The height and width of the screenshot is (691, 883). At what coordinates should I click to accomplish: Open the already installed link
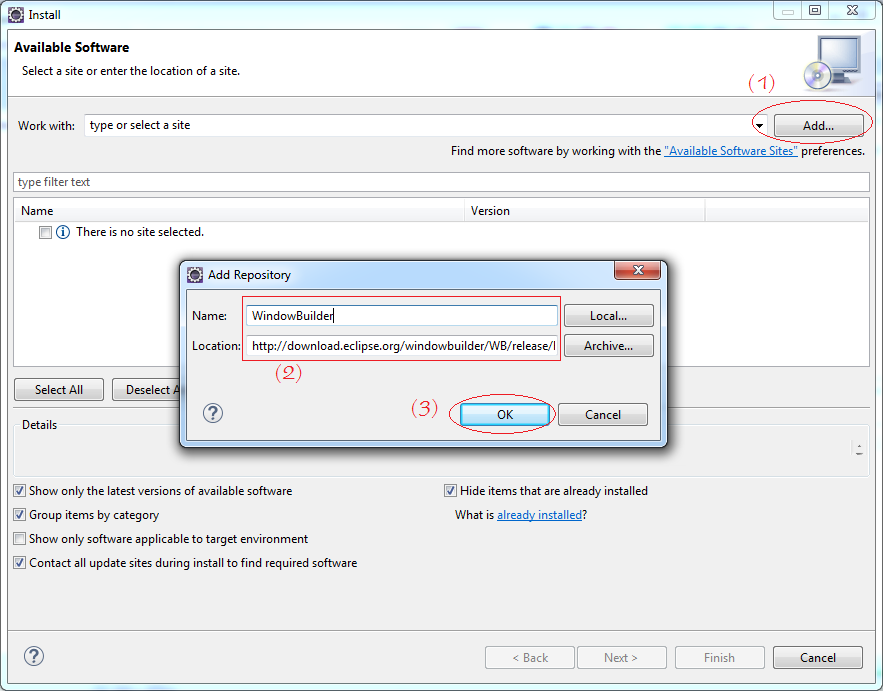coord(539,515)
